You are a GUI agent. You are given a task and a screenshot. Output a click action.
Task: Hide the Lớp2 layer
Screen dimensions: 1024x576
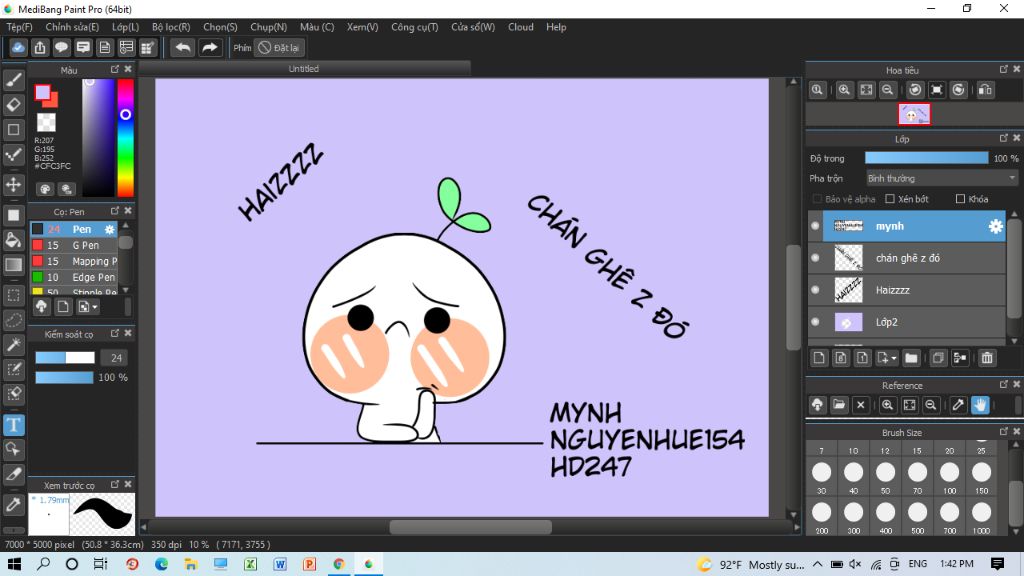click(815, 322)
